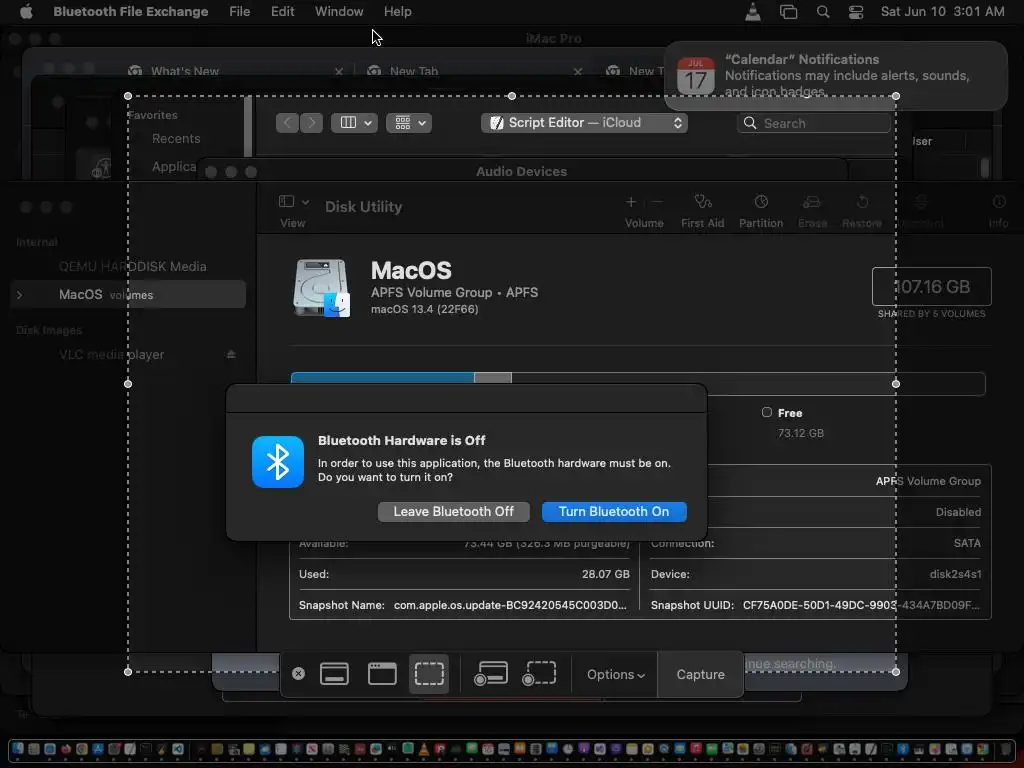Screen dimensions: 1024x768
Task: Open the Finder group-by grid dropdown
Action: tap(409, 123)
